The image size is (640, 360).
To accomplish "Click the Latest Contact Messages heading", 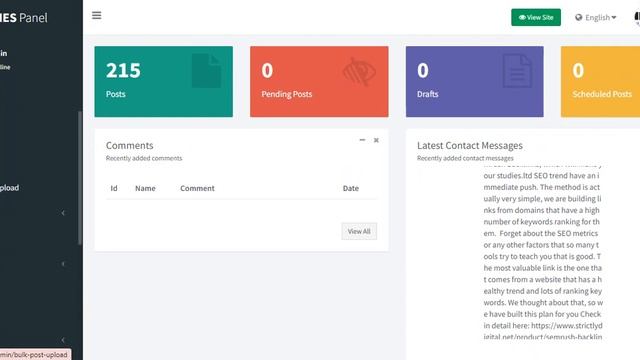I will 470,146.
